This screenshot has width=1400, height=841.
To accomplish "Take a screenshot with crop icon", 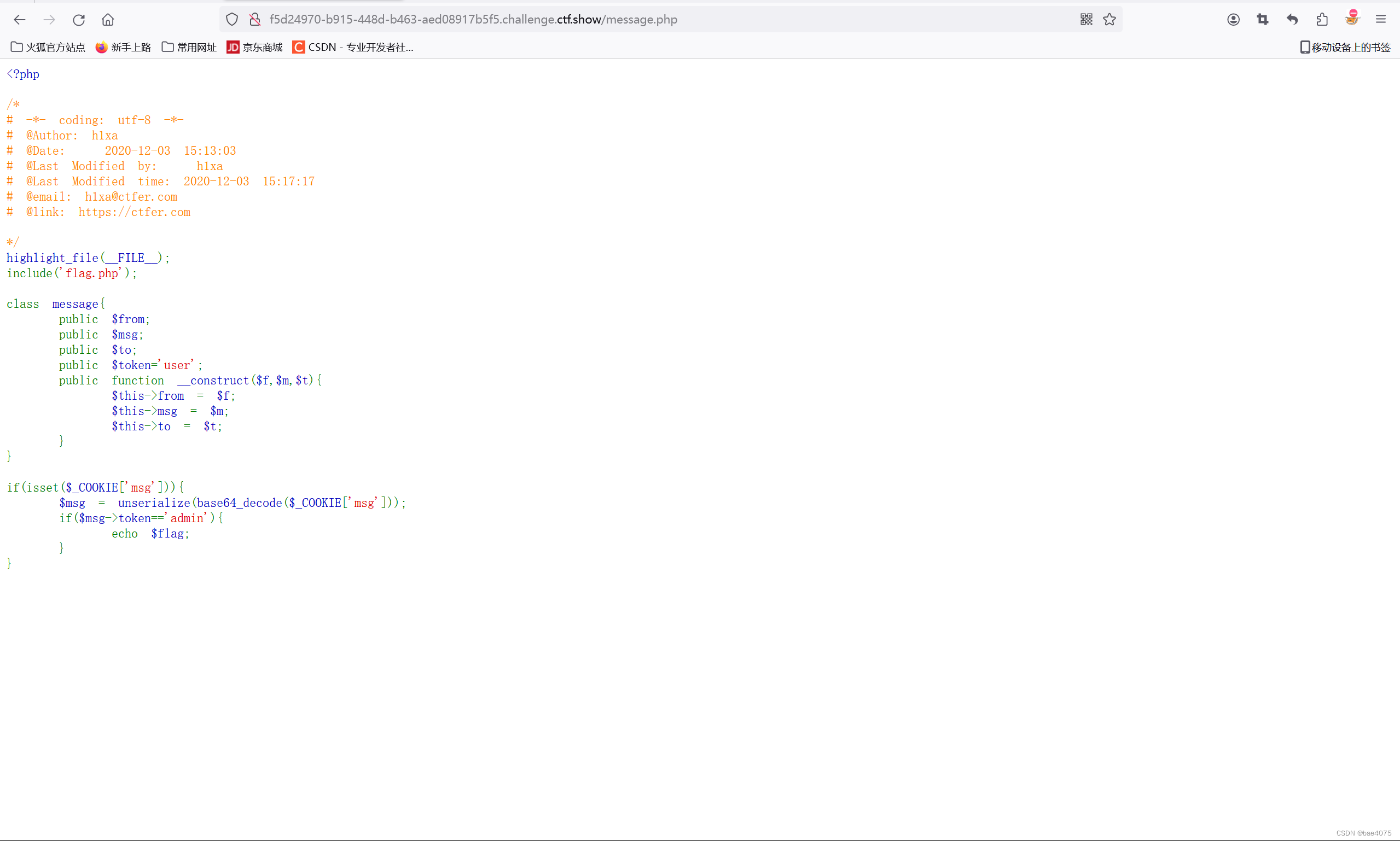I will (1263, 20).
